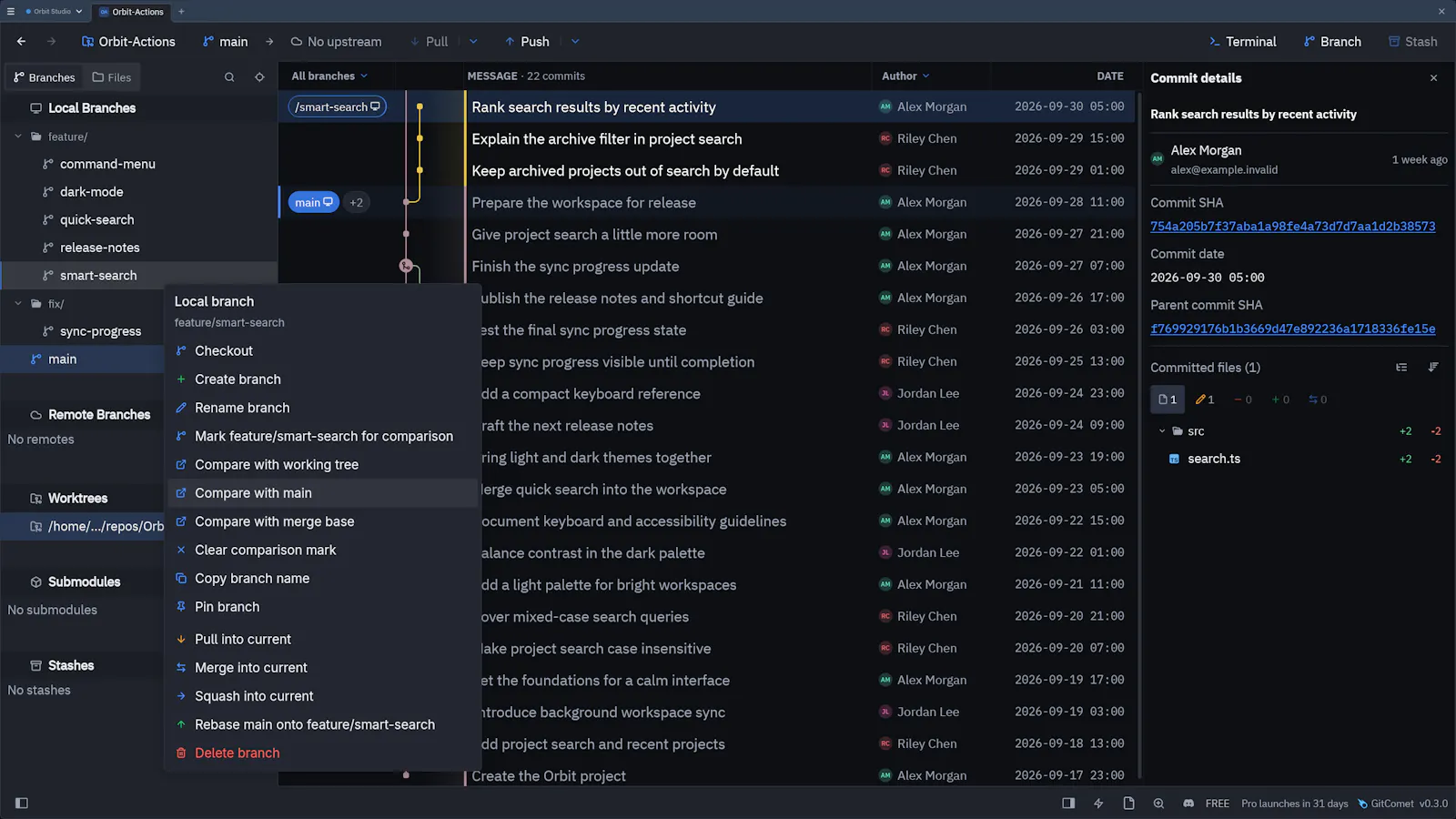This screenshot has height=819, width=1456.
Task: Open search.ts in committed files
Action: click(x=1213, y=460)
